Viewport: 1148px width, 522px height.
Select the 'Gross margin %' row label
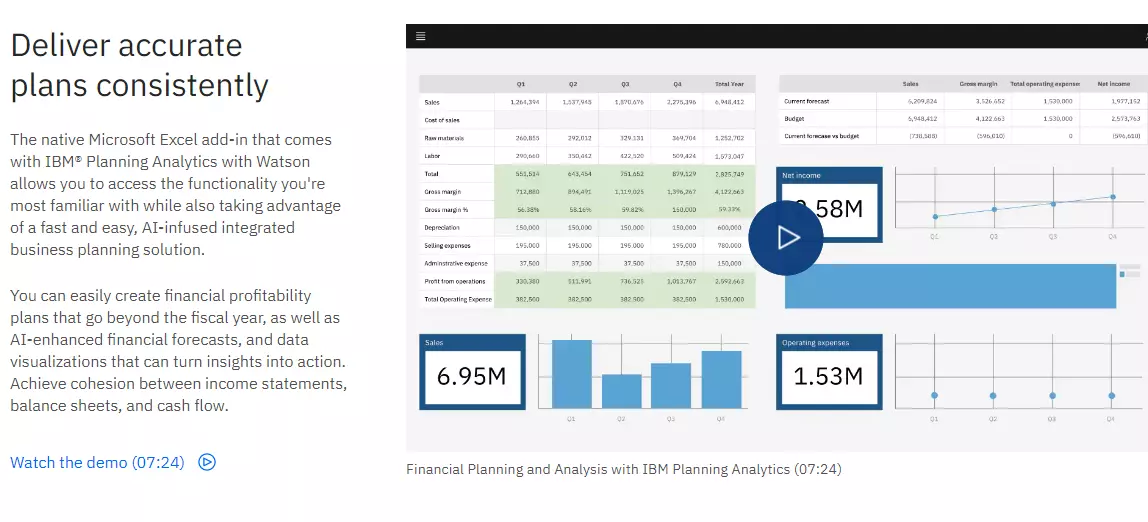pos(446,209)
